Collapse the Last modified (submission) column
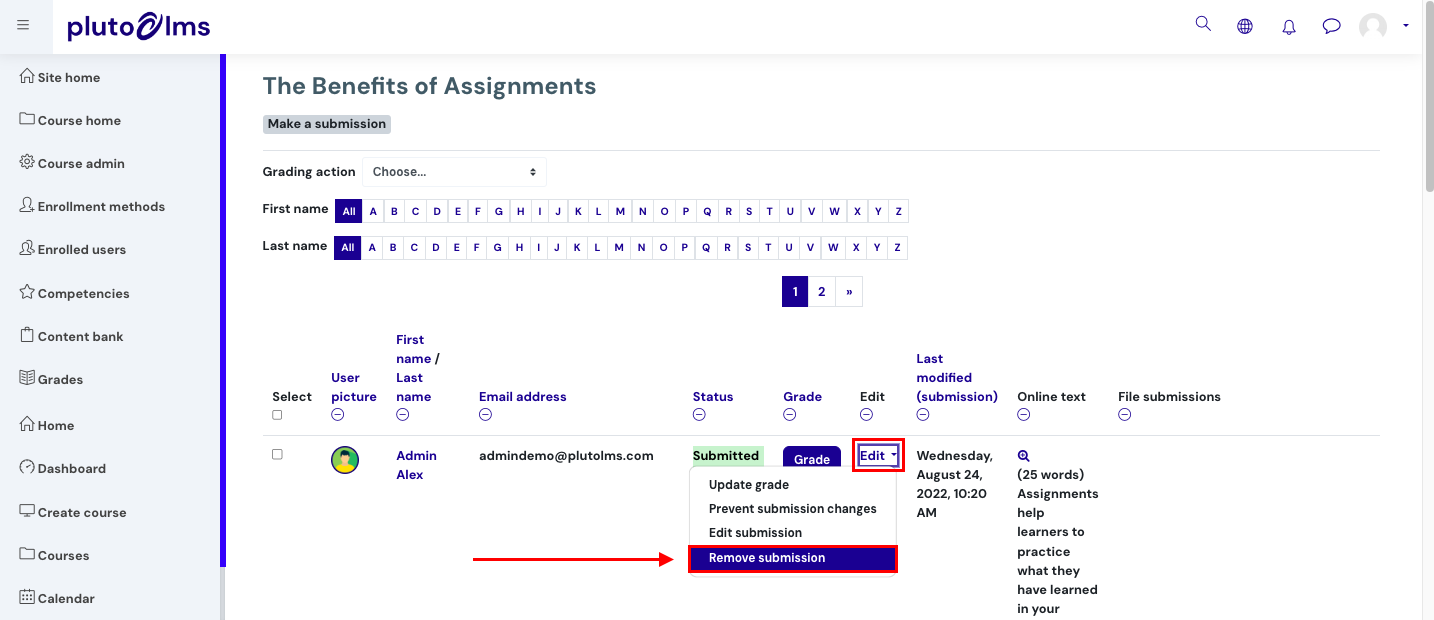1434x620 pixels. (x=923, y=415)
